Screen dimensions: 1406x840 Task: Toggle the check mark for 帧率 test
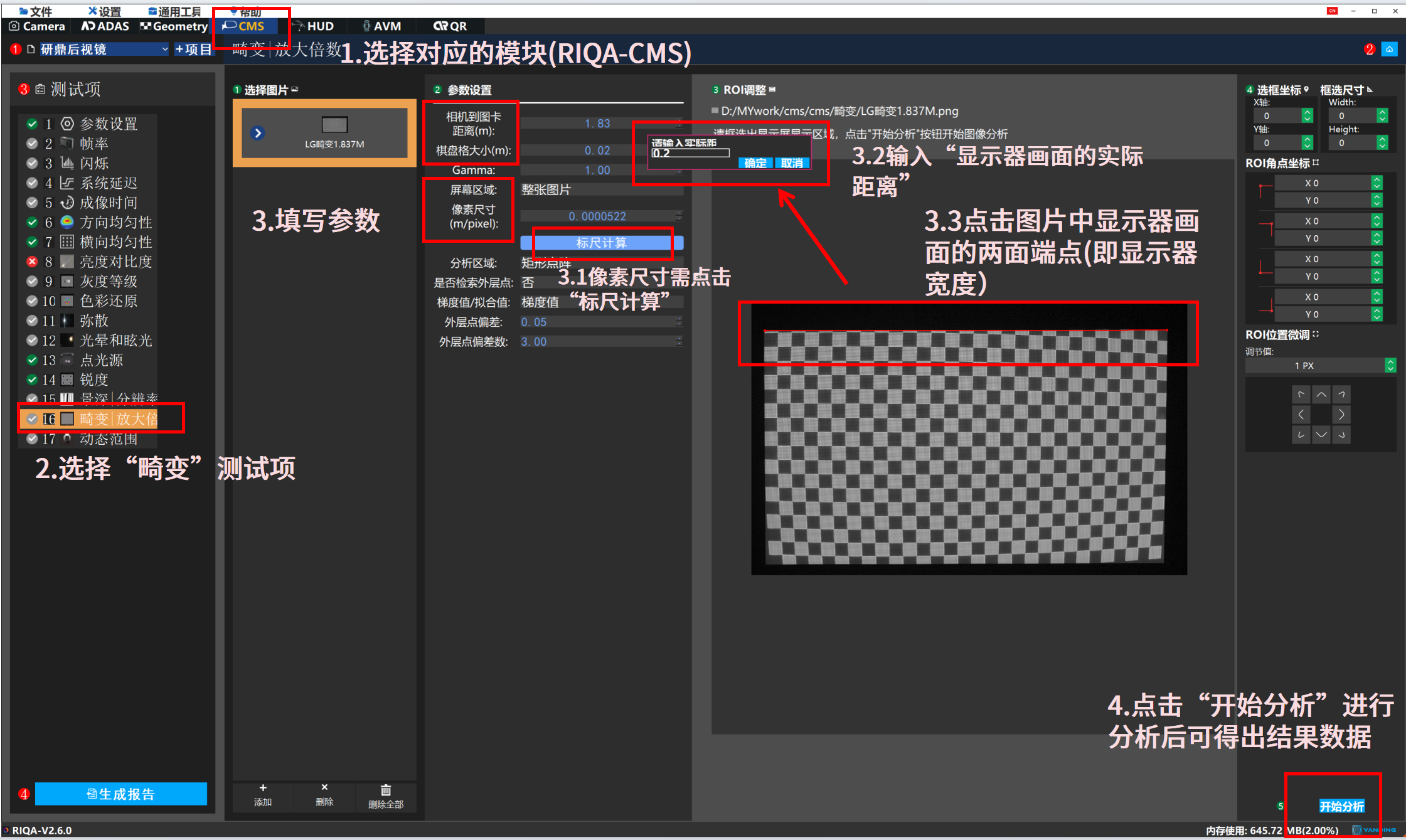[x=32, y=144]
